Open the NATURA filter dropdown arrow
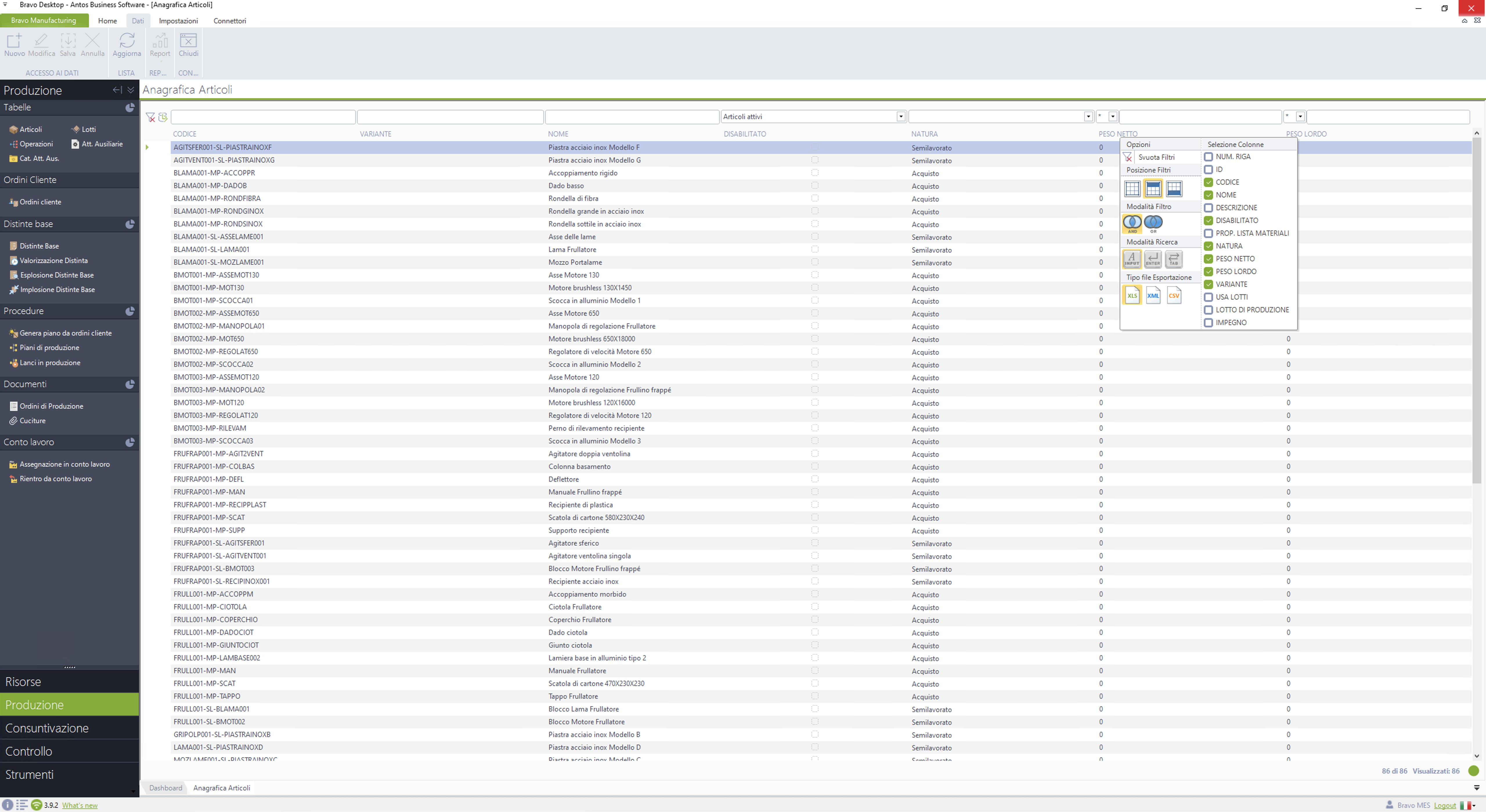The width and height of the screenshot is (1486, 812). coord(1088,116)
